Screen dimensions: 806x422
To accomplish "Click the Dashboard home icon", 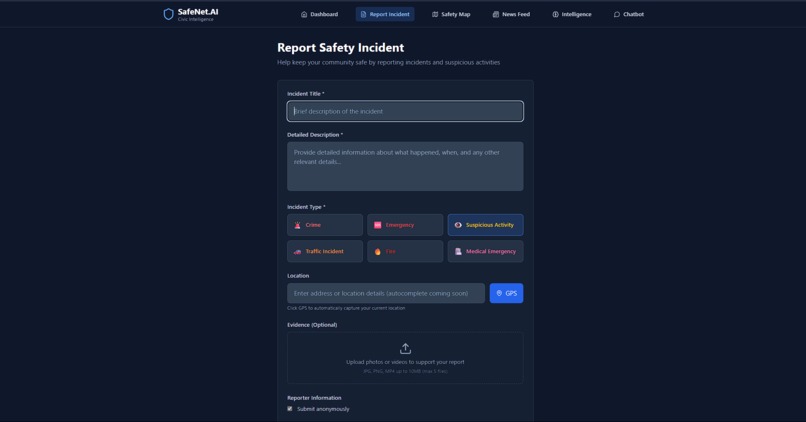I will coord(304,14).
